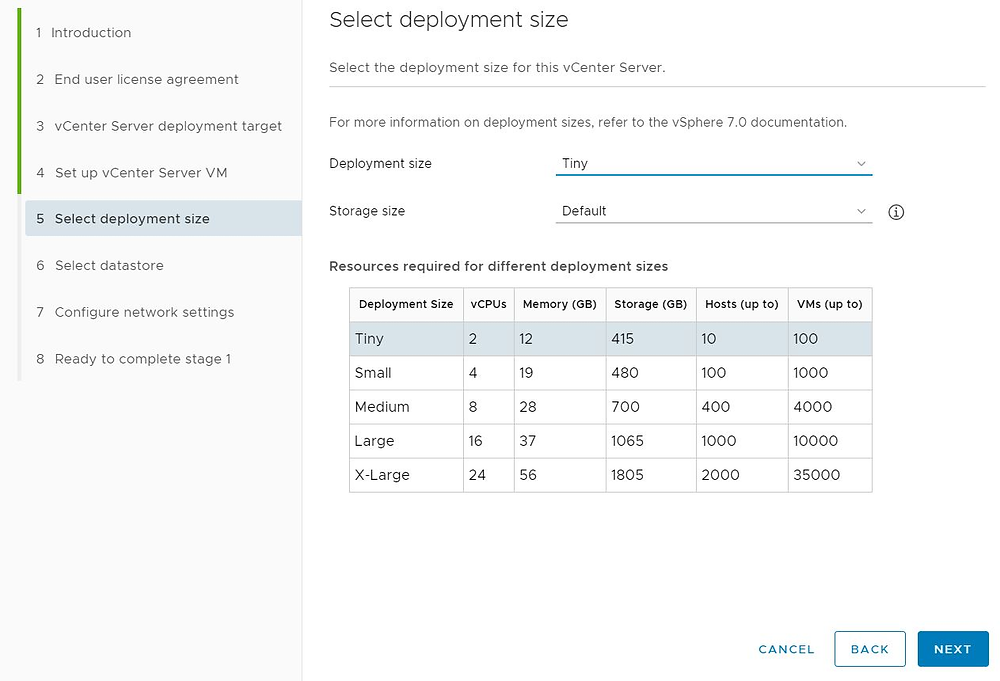The width and height of the screenshot is (1000, 681).
Task: Select step 7 Configure network settings
Action: (135, 312)
